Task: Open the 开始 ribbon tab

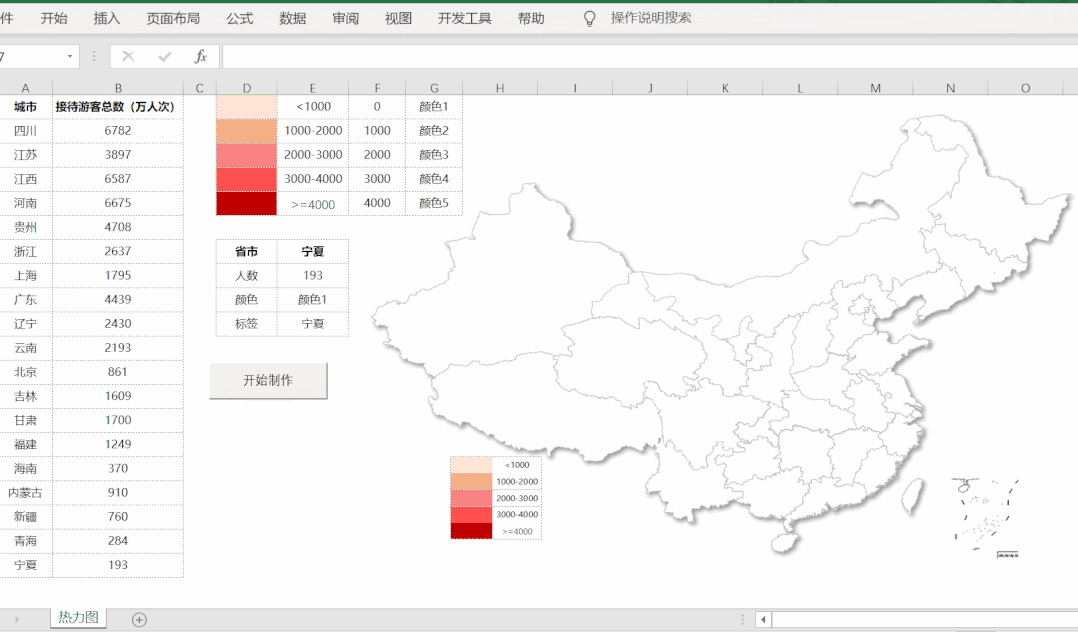Action: 54,19
